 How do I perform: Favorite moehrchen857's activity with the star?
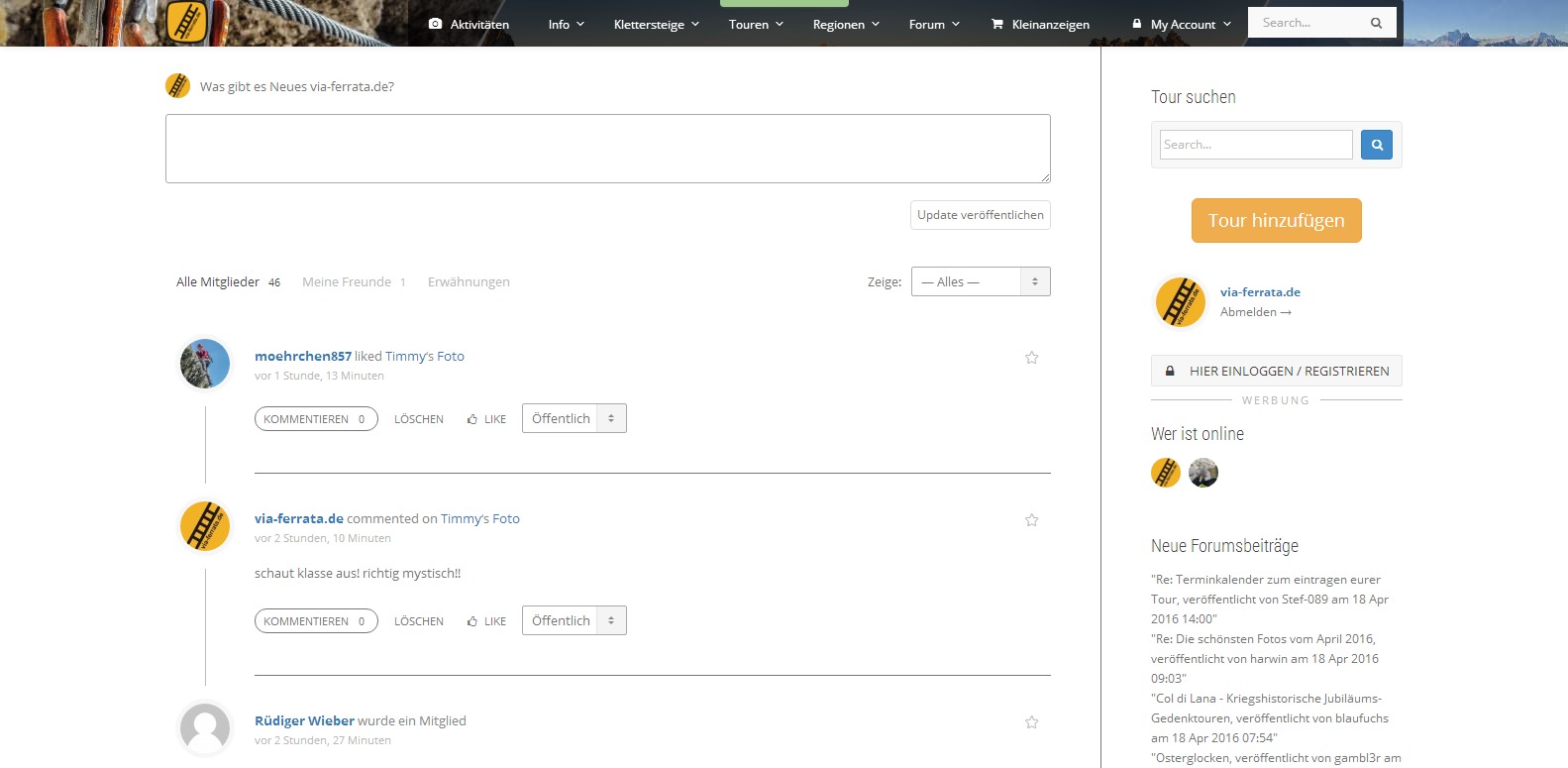coord(1031,358)
